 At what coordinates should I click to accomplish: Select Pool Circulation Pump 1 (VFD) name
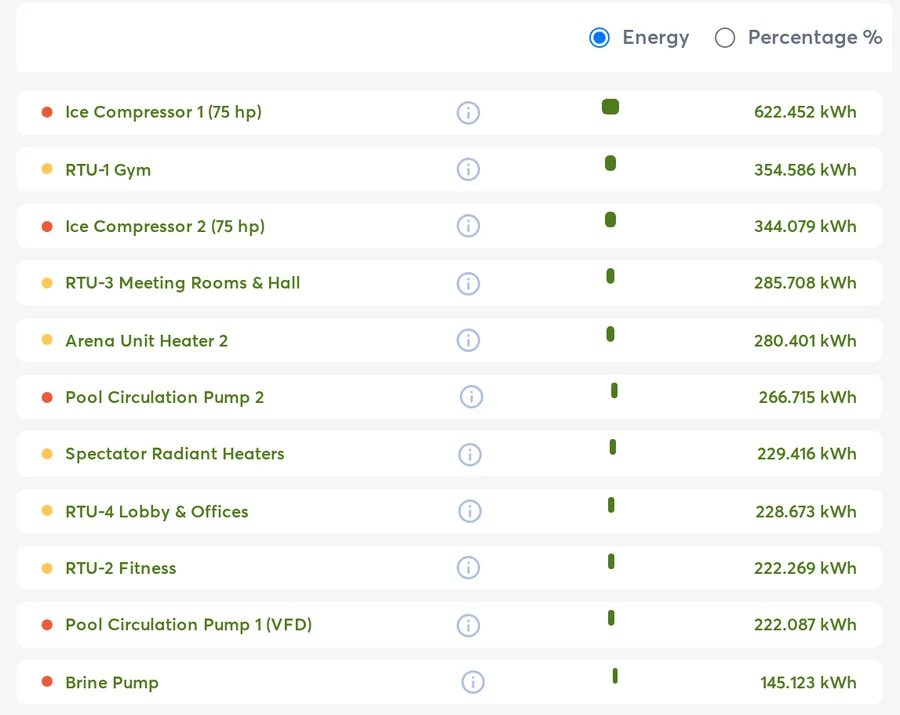[x=189, y=624]
